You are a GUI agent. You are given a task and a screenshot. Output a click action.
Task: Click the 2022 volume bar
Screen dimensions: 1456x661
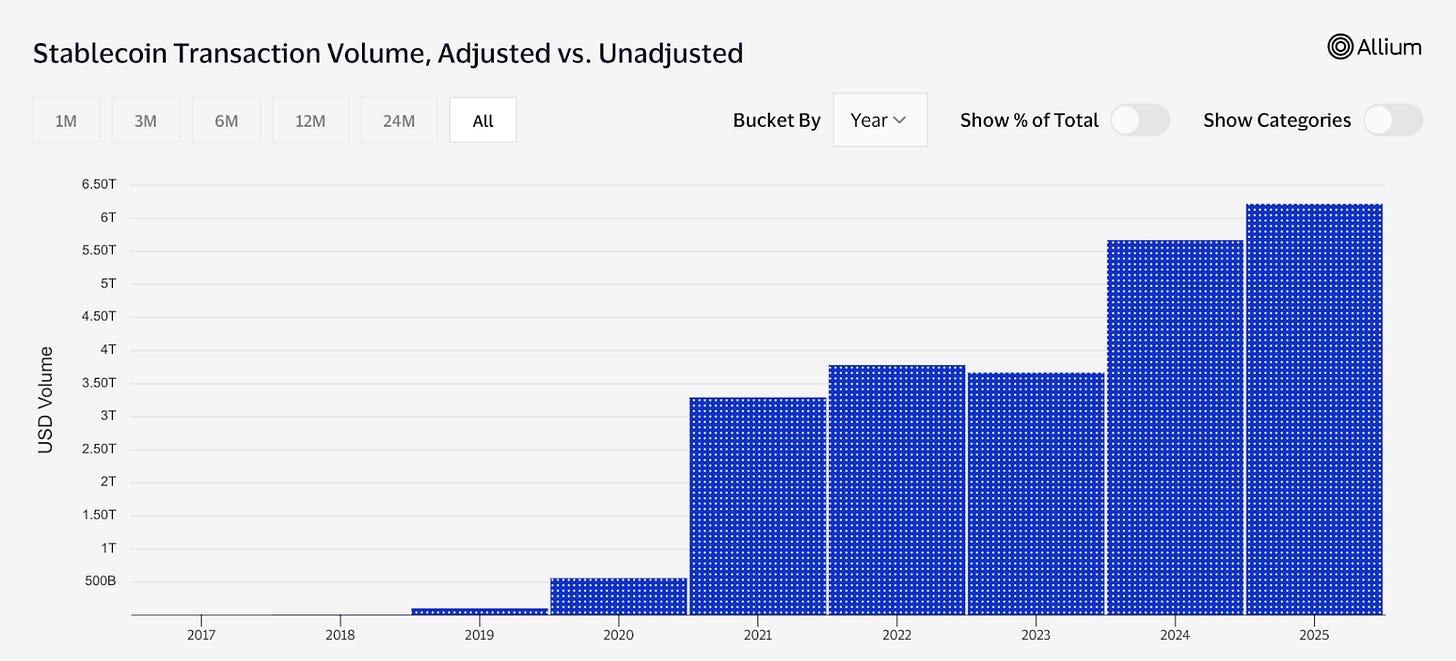click(x=897, y=490)
